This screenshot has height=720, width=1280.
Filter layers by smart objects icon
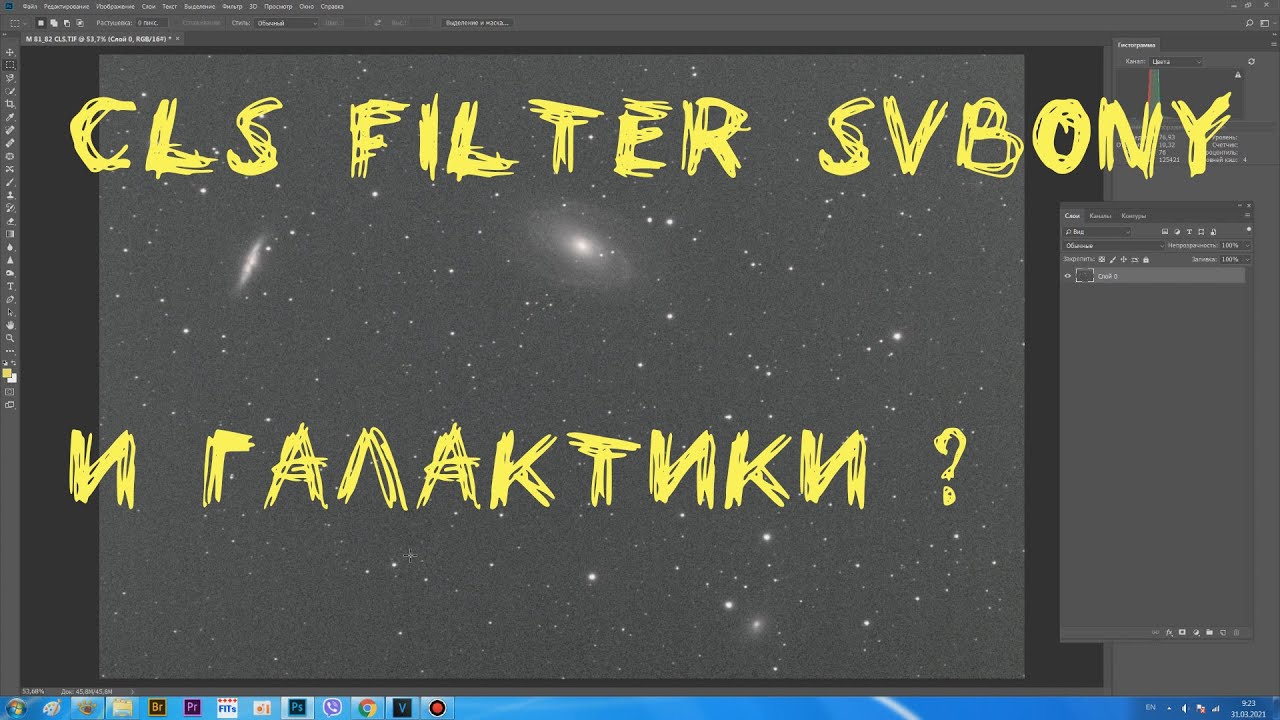pyautogui.click(x=1213, y=232)
